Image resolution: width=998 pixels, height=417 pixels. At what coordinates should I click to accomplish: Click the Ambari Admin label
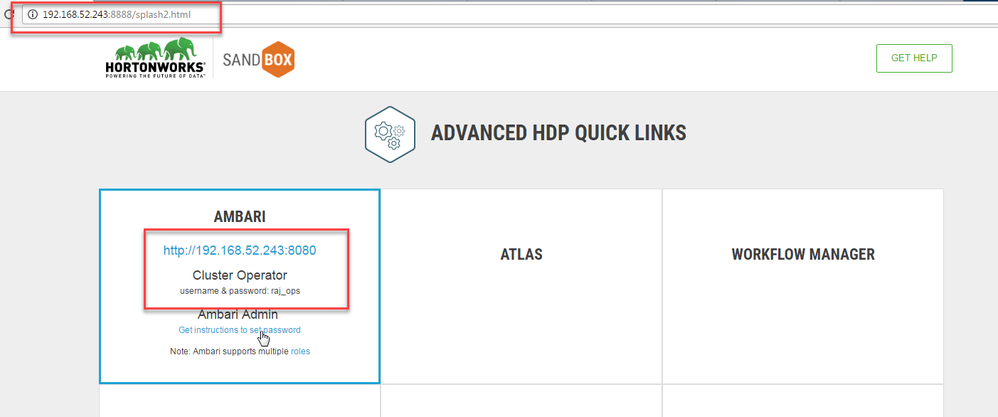coord(237,315)
